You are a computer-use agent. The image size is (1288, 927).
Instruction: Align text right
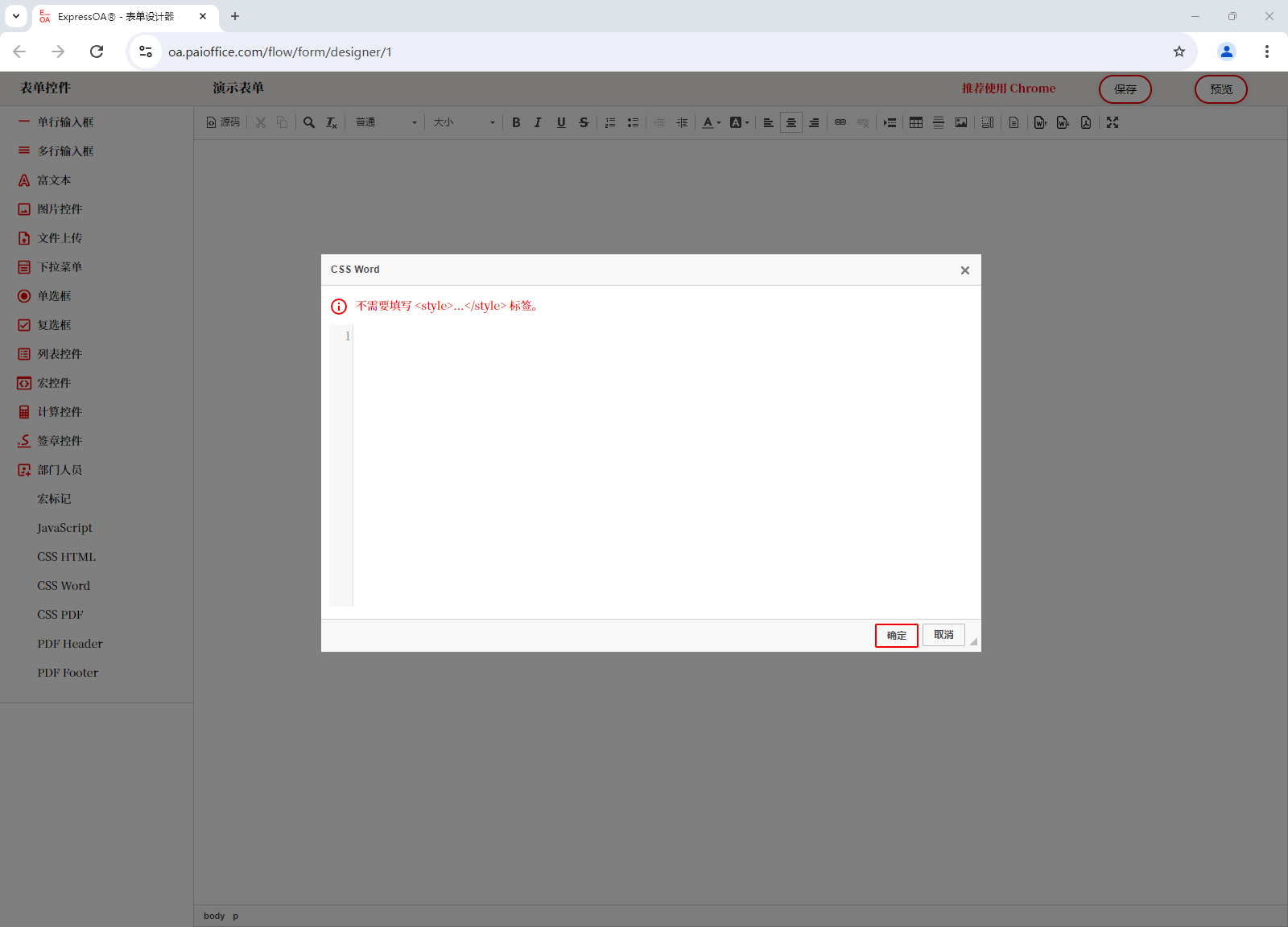814,122
